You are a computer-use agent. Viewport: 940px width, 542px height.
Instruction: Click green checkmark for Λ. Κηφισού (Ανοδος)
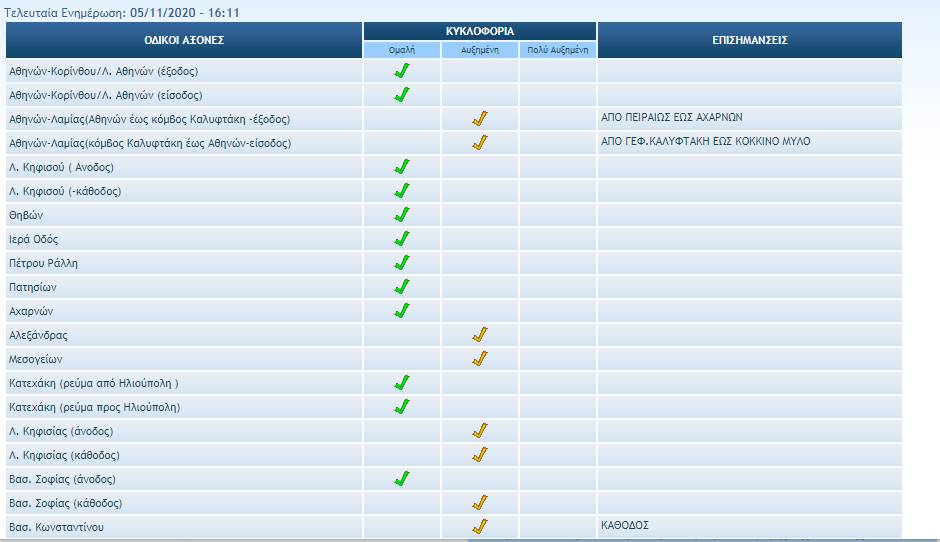pyautogui.click(x=402, y=167)
